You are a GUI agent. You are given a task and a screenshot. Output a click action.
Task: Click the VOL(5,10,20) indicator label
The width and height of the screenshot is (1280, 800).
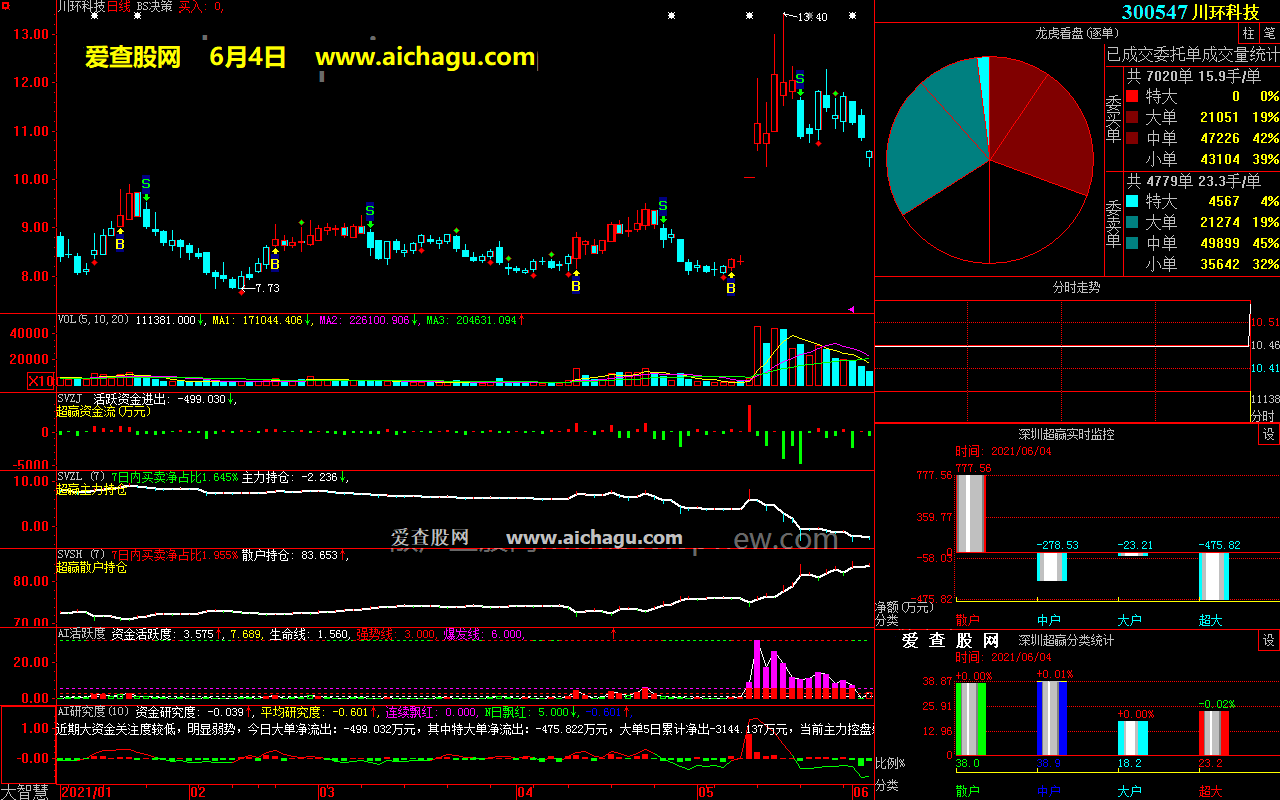pyautogui.click(x=94, y=321)
